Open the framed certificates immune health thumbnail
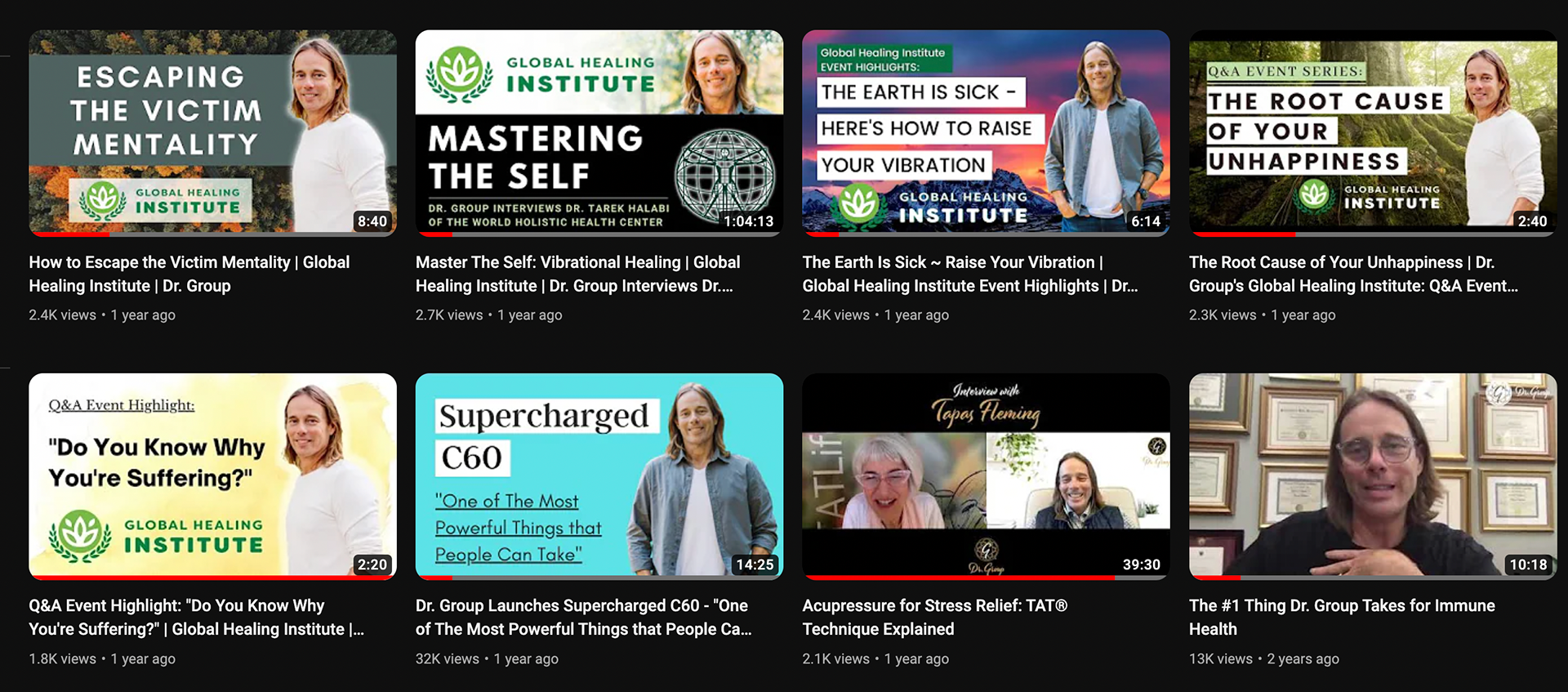Image resolution: width=1568 pixels, height=692 pixels. [x=1373, y=476]
